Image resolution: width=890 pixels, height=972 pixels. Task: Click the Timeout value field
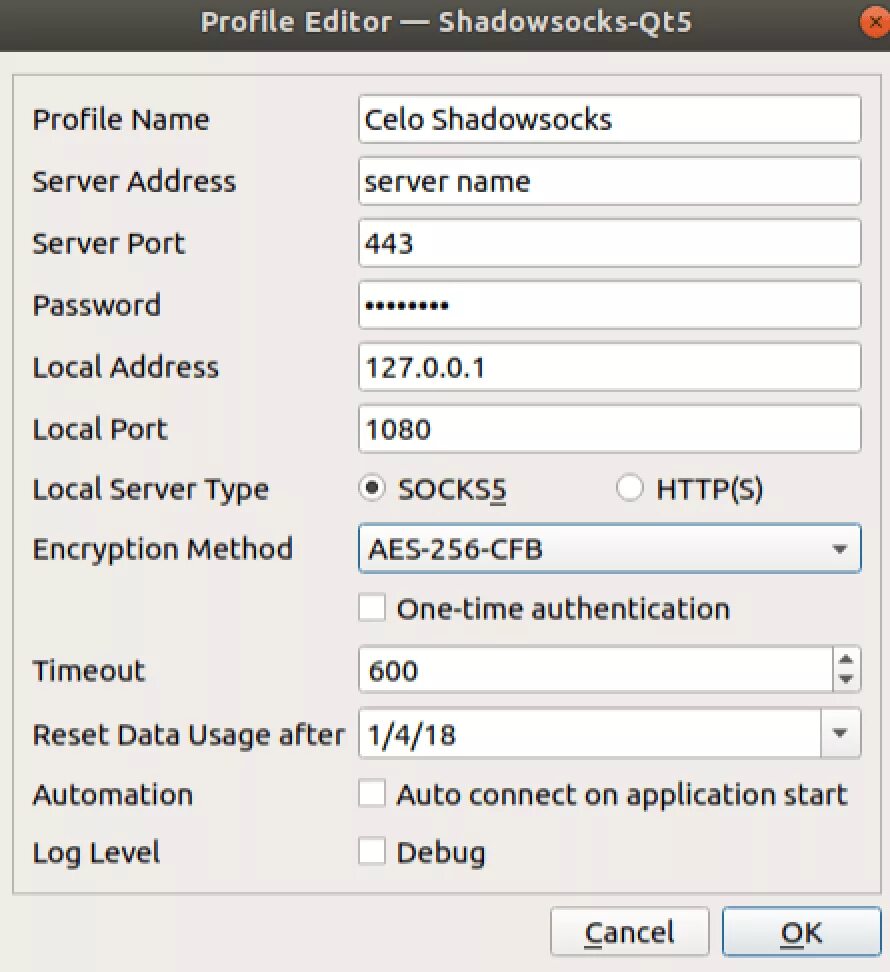coord(595,670)
